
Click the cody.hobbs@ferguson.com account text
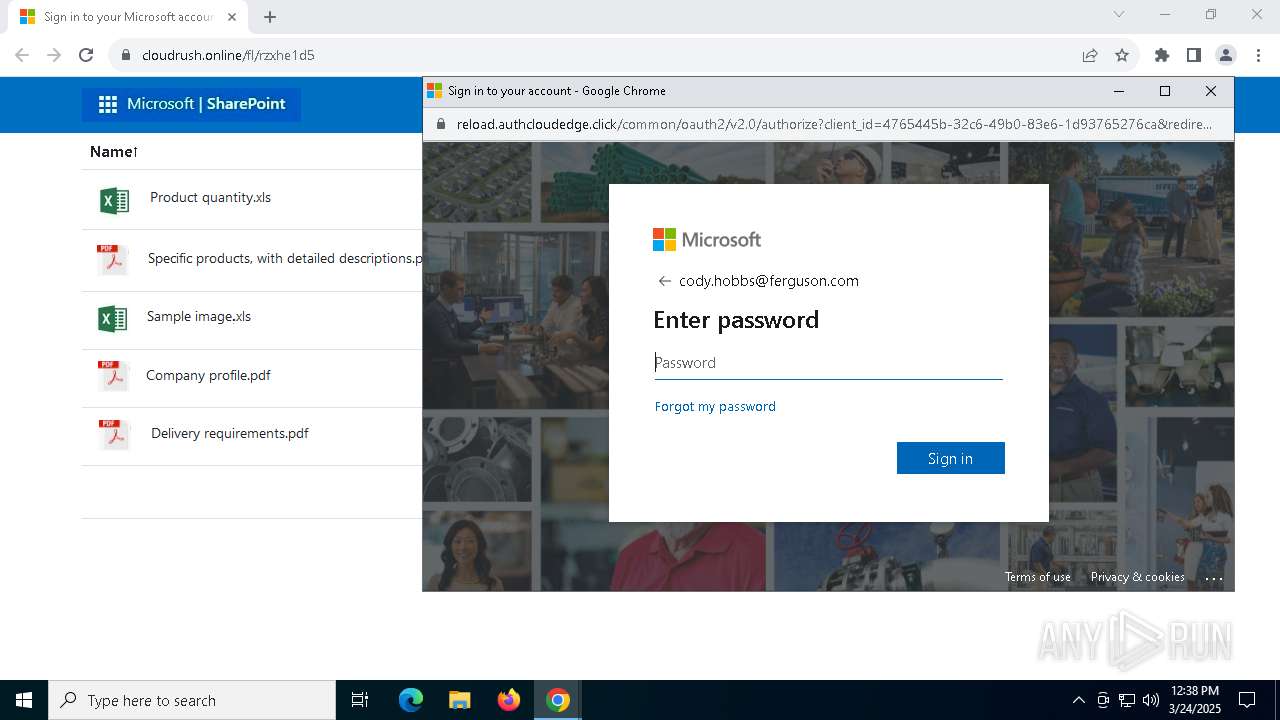(769, 281)
